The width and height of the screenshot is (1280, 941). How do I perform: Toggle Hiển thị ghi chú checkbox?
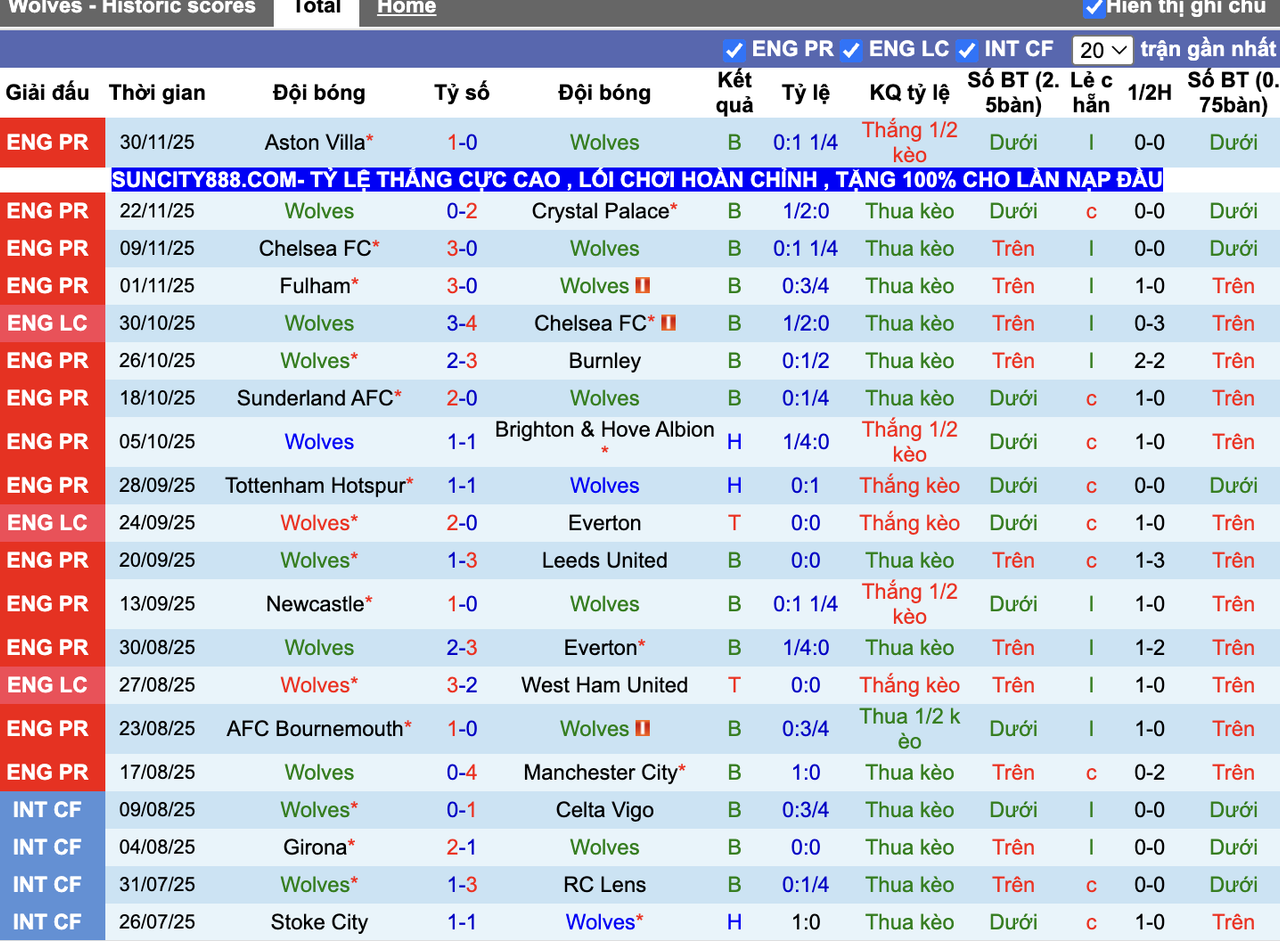(1094, 7)
